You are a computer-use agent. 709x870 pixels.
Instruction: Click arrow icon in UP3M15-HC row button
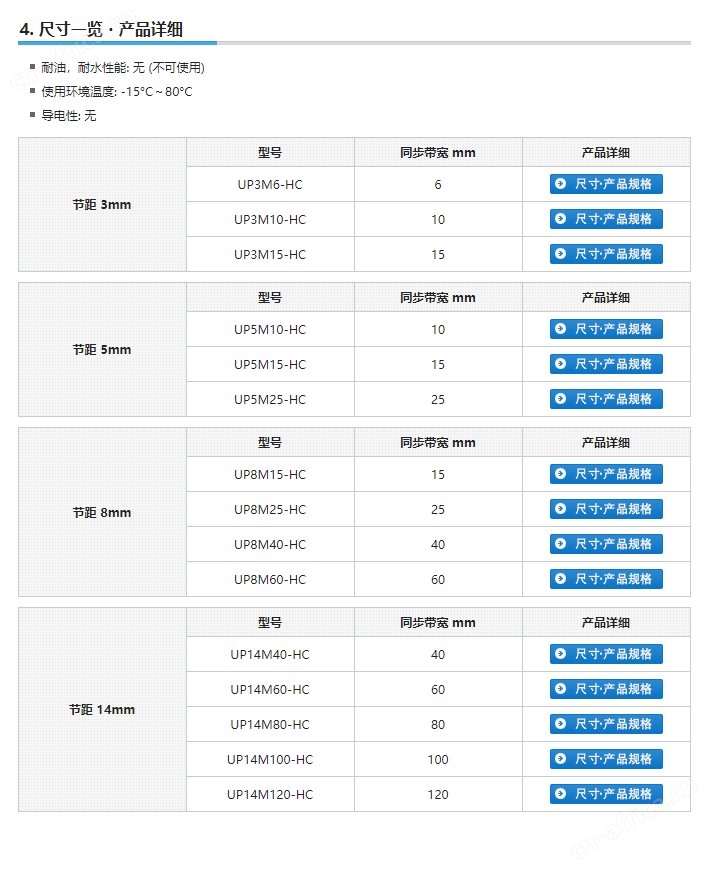pyautogui.click(x=560, y=254)
